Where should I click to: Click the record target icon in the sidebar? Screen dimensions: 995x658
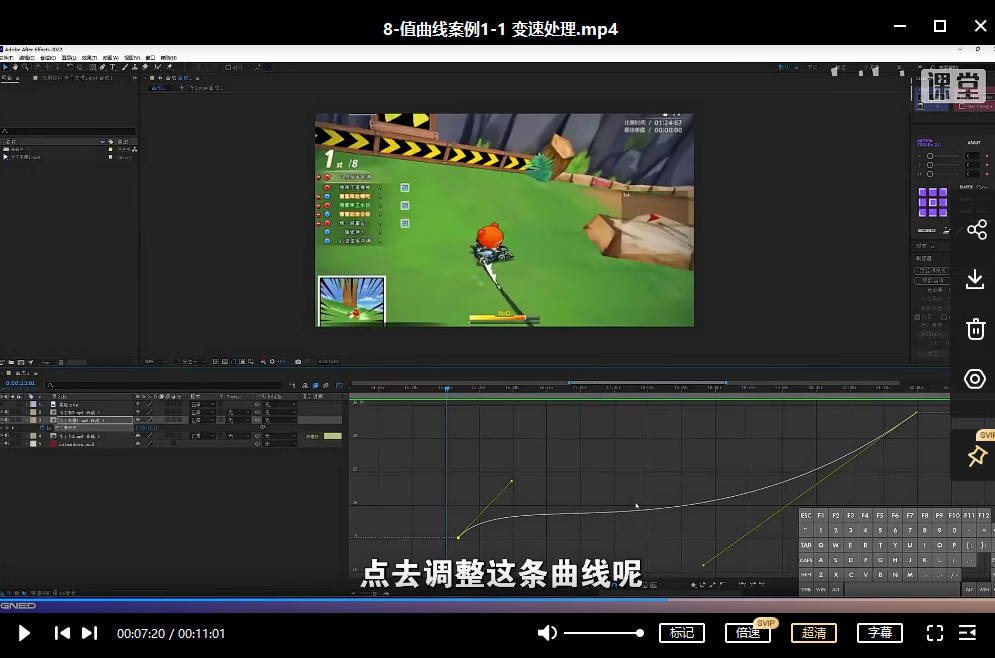tap(976, 379)
